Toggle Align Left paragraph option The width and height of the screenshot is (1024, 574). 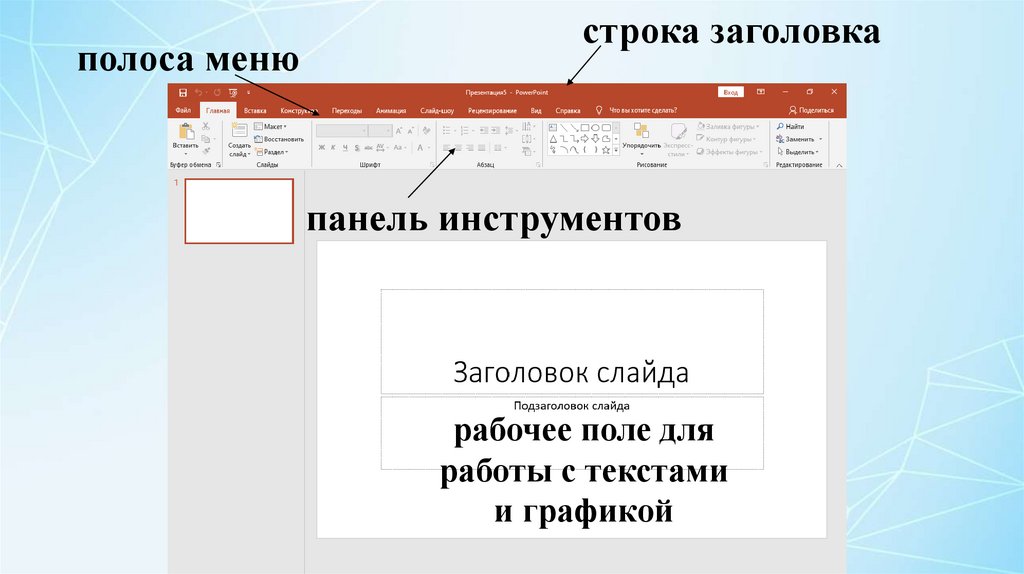pos(447,148)
